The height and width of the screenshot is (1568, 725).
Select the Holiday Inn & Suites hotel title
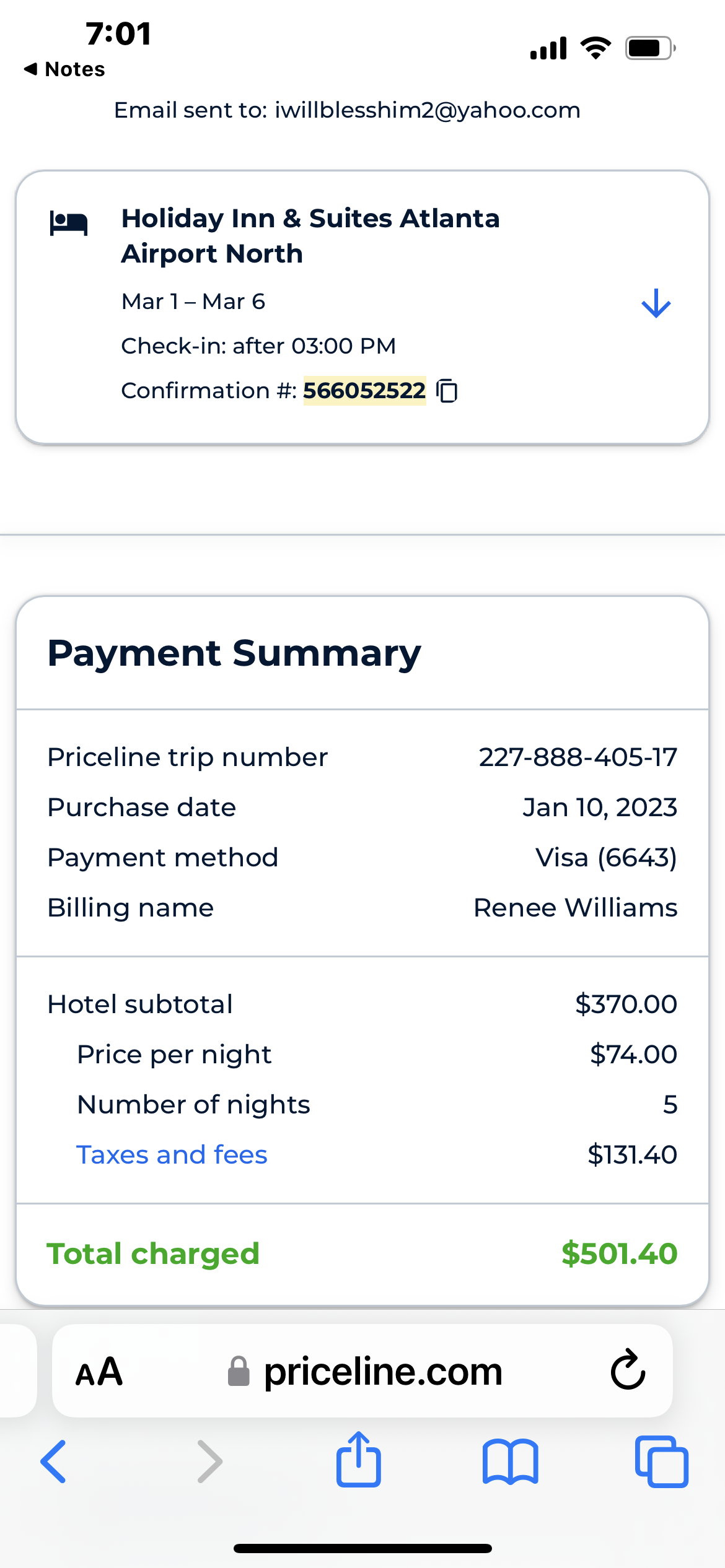coord(310,236)
